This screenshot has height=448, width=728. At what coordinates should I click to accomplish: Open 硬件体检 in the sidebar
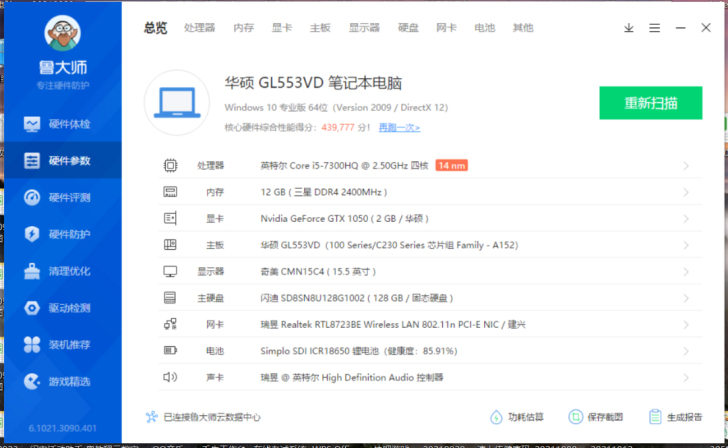(x=63, y=124)
